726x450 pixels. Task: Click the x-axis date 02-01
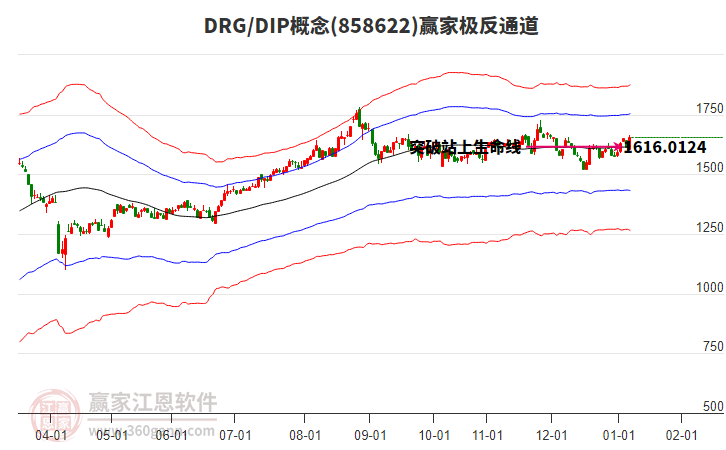pyautogui.click(x=681, y=435)
